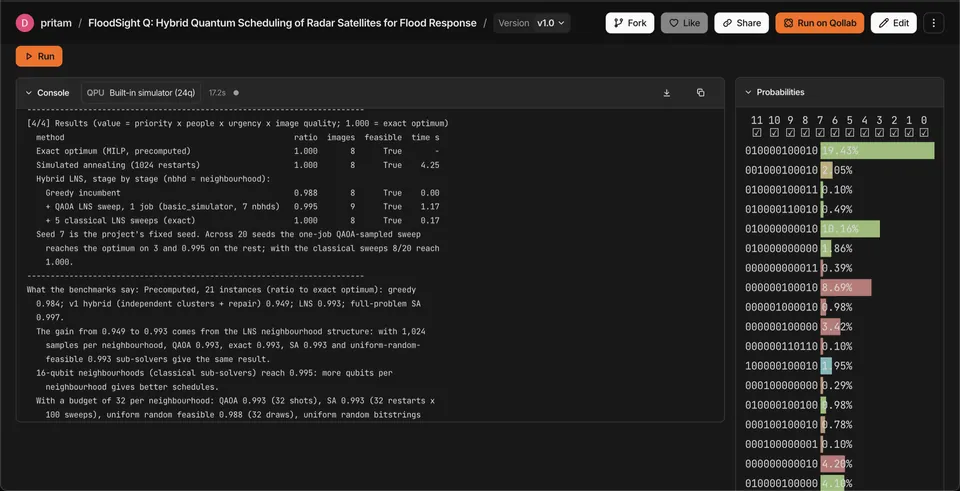The height and width of the screenshot is (491, 960).
Task: Click the Fork button
Action: 630,23
